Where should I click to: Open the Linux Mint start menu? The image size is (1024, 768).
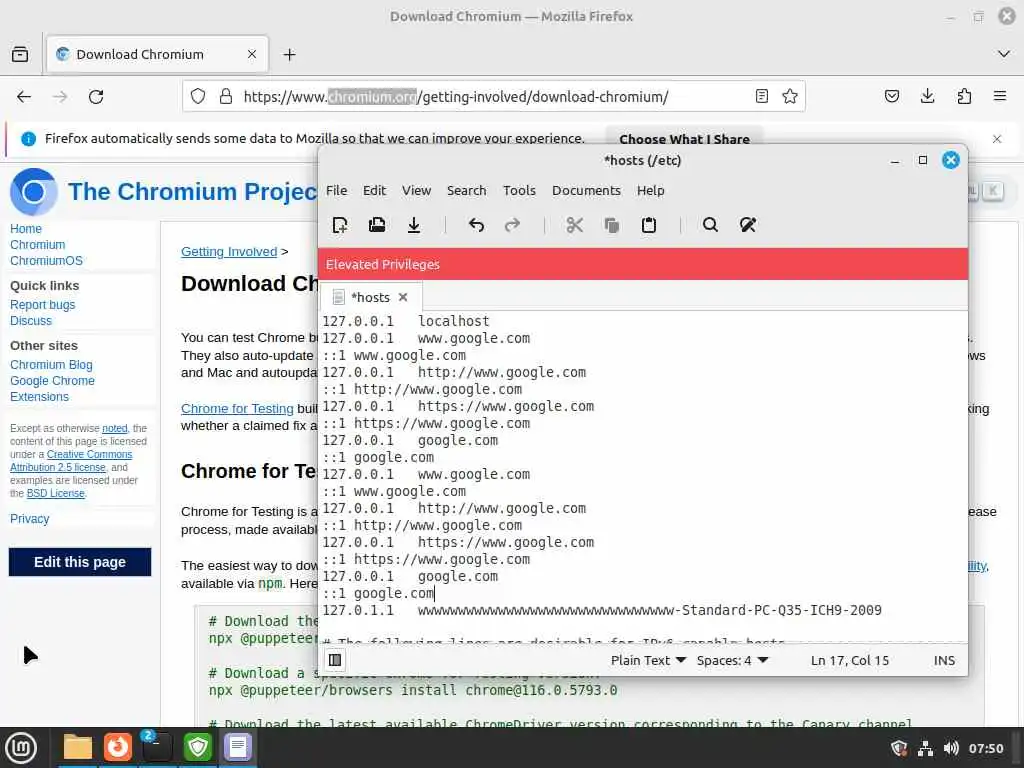[21, 747]
